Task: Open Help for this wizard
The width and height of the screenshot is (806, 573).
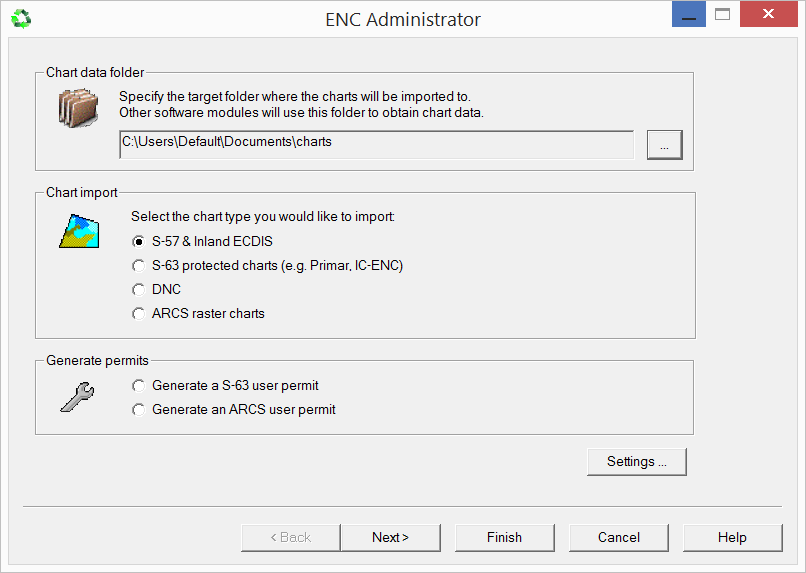Action: [x=732, y=537]
